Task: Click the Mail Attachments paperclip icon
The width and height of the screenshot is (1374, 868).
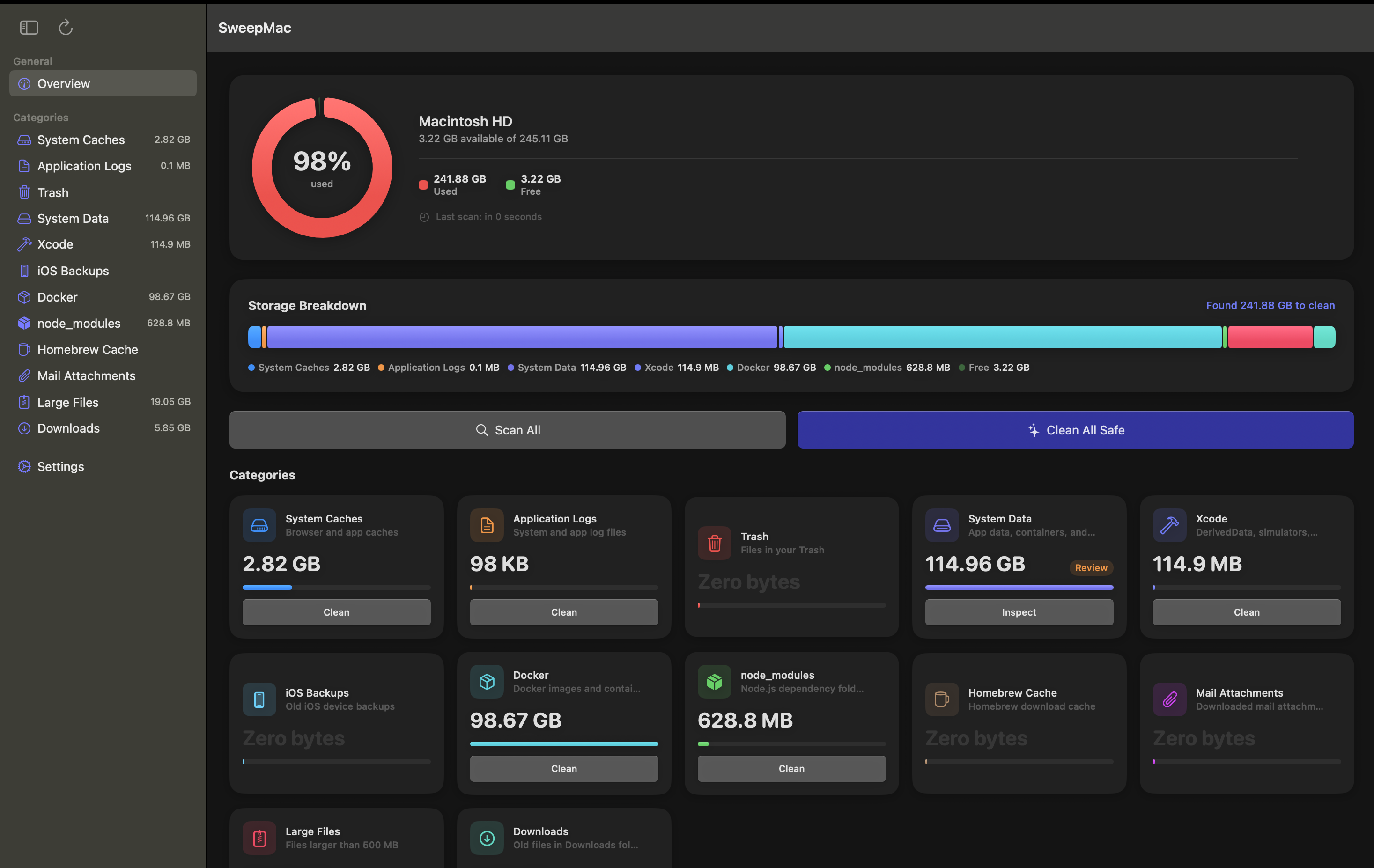Action: 1169,699
